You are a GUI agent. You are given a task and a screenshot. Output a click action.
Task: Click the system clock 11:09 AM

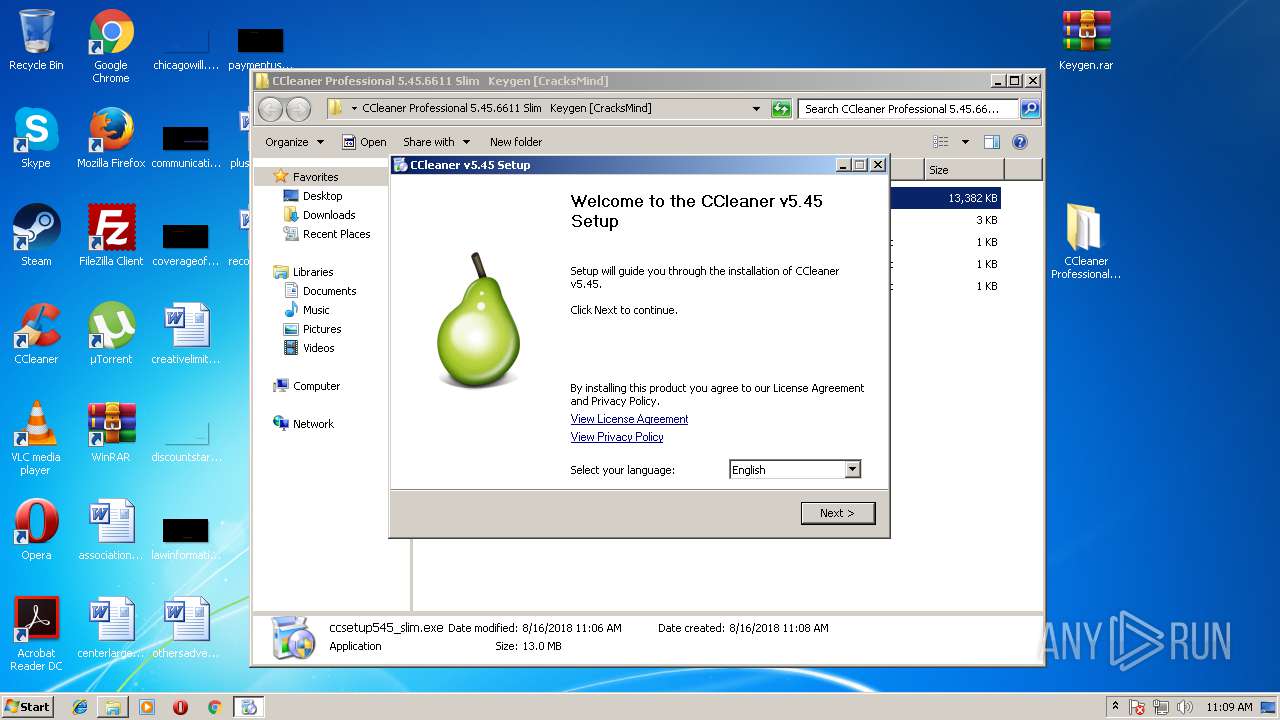(1229, 707)
